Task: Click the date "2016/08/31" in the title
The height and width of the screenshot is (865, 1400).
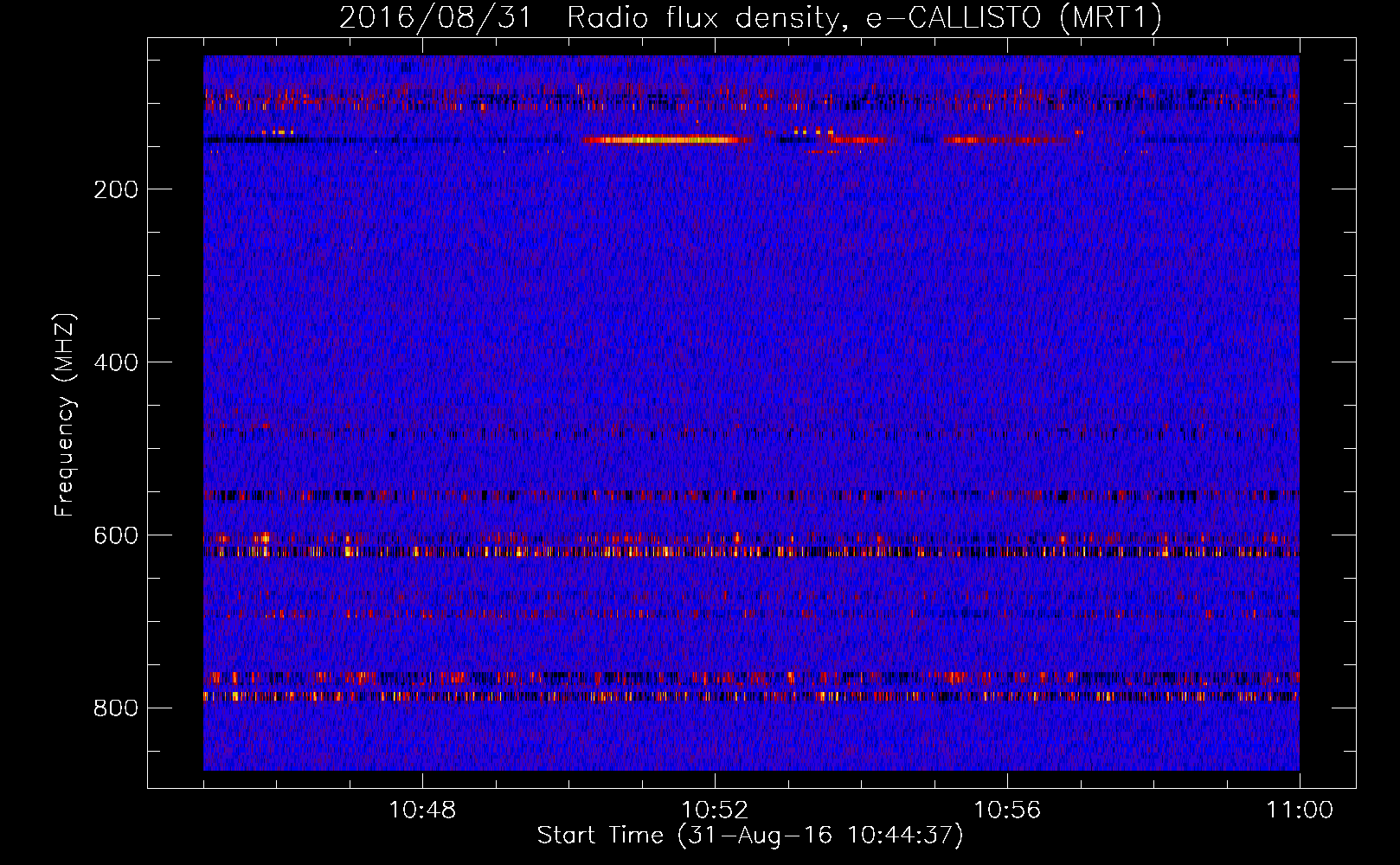Action: pos(434,17)
